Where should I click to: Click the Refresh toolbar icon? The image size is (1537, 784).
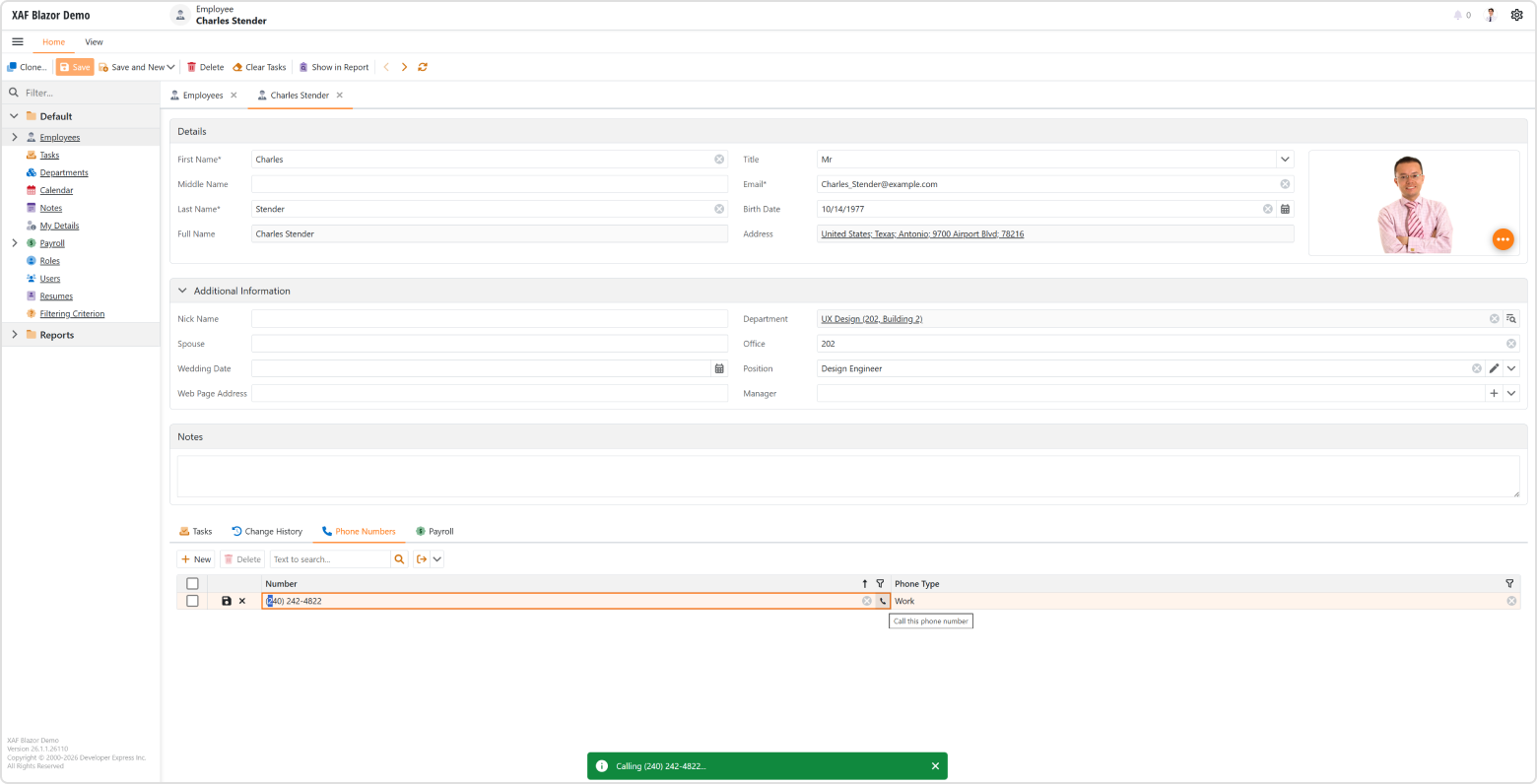coord(423,67)
